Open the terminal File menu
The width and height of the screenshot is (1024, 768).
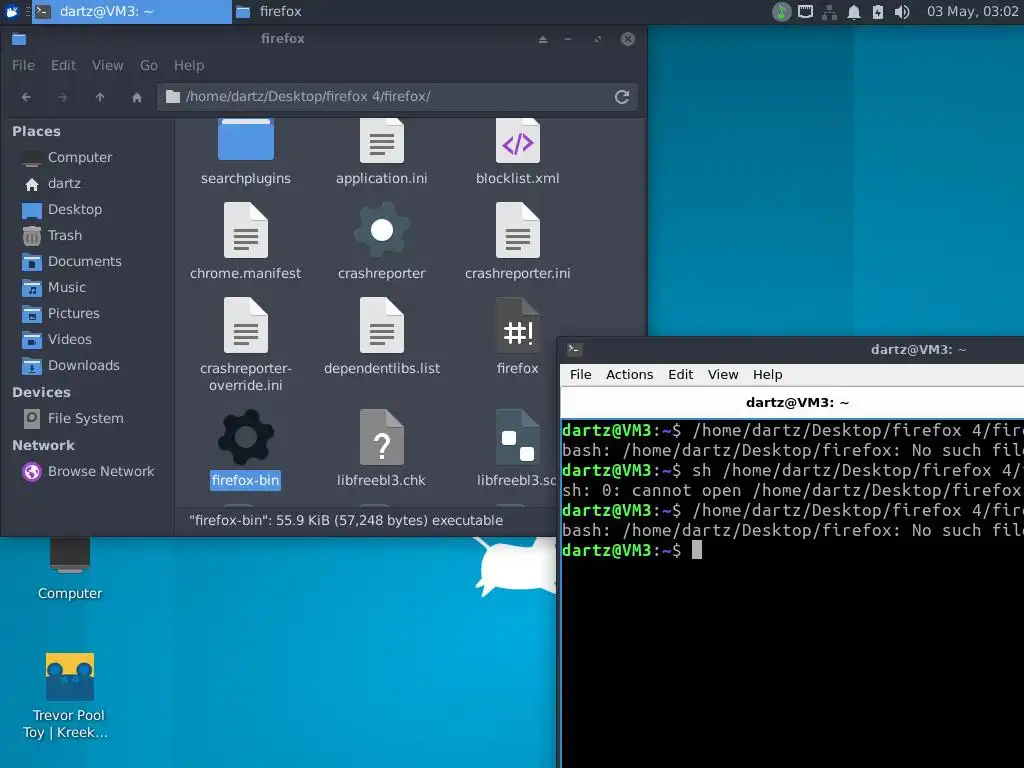click(581, 375)
